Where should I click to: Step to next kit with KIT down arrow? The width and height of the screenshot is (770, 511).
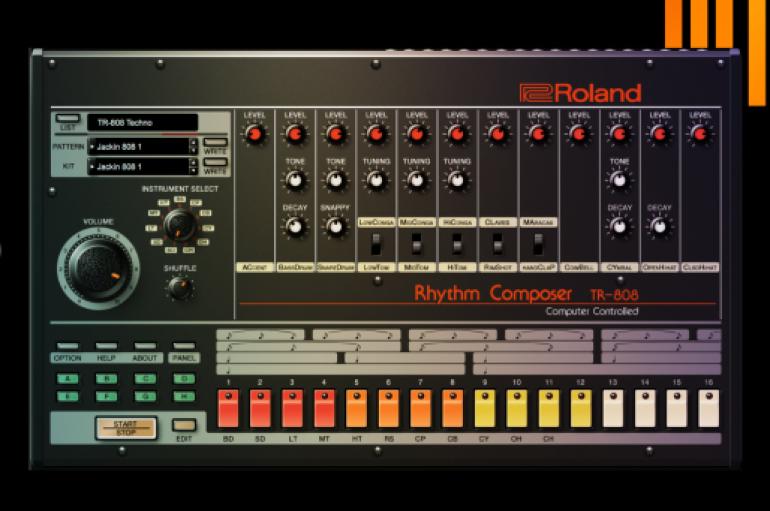[x=194, y=171]
